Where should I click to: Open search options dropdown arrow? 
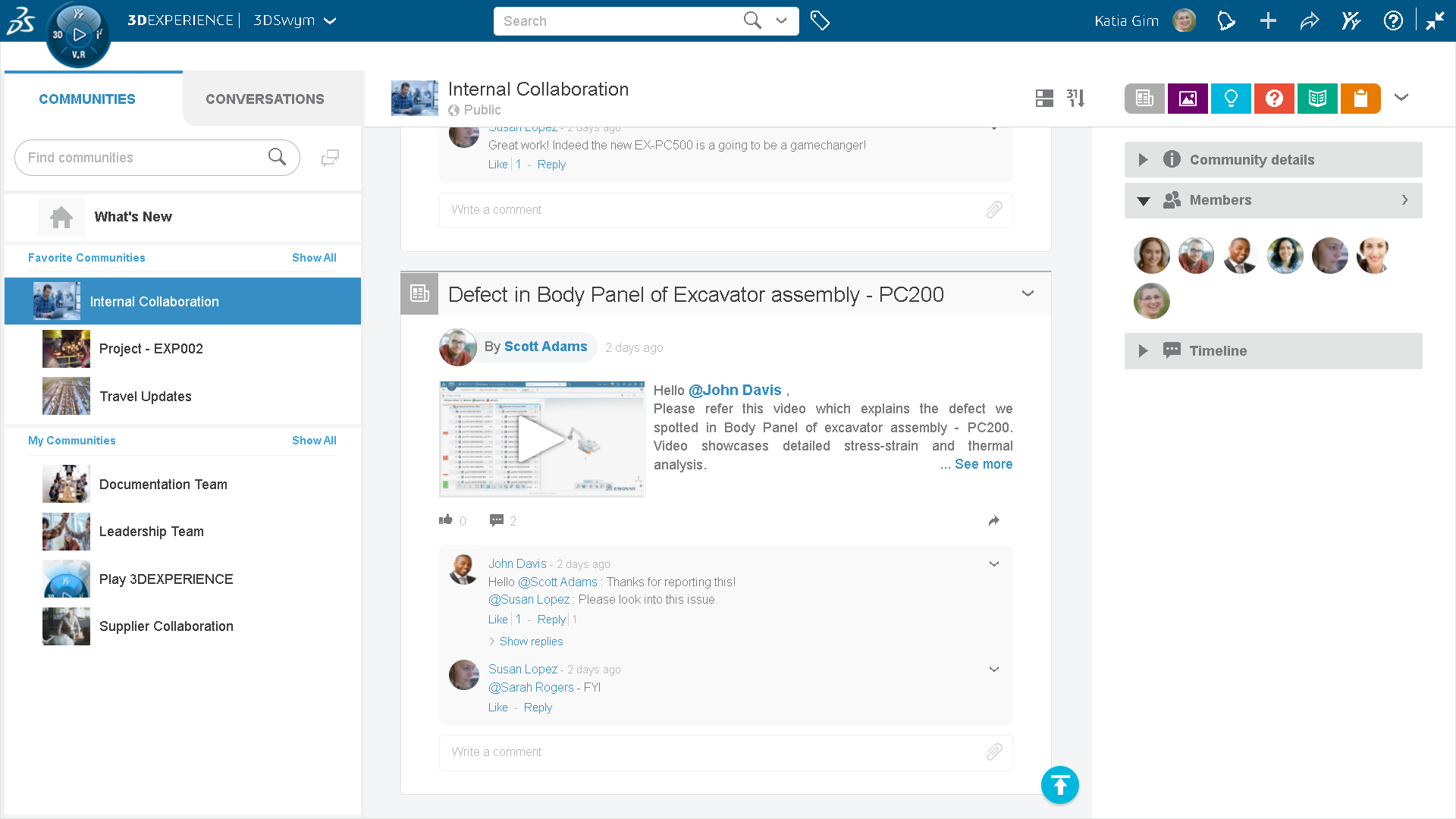coord(781,20)
